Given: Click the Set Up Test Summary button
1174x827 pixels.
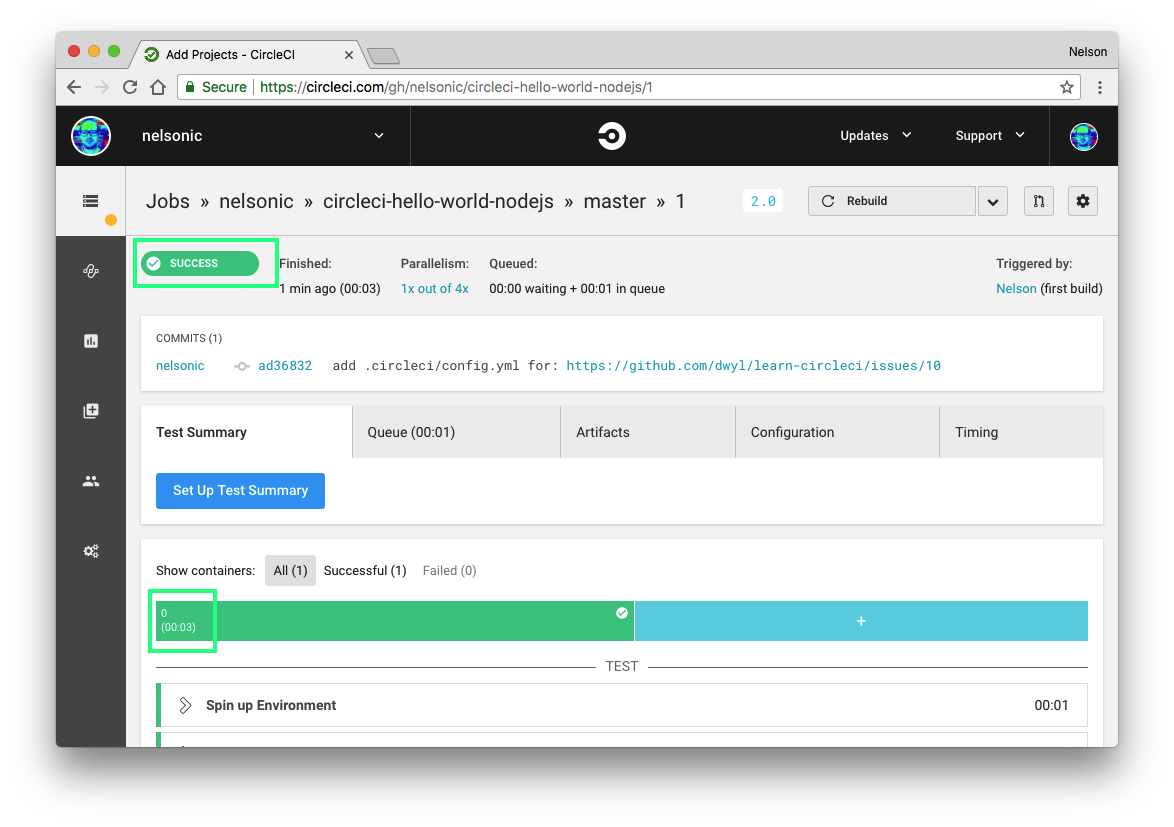Looking at the screenshot, I should [x=240, y=491].
